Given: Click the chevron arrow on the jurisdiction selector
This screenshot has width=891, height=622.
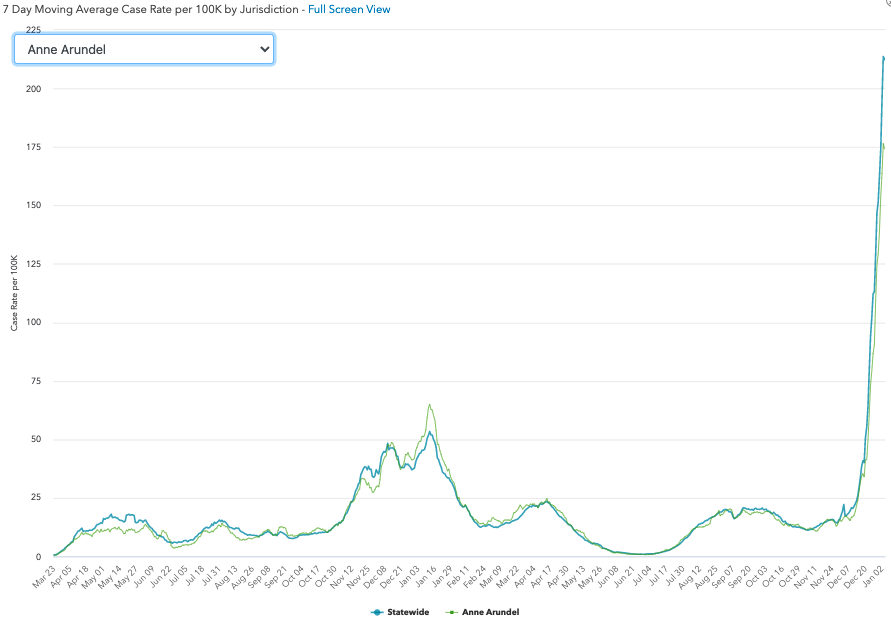Looking at the screenshot, I should coord(264,49).
